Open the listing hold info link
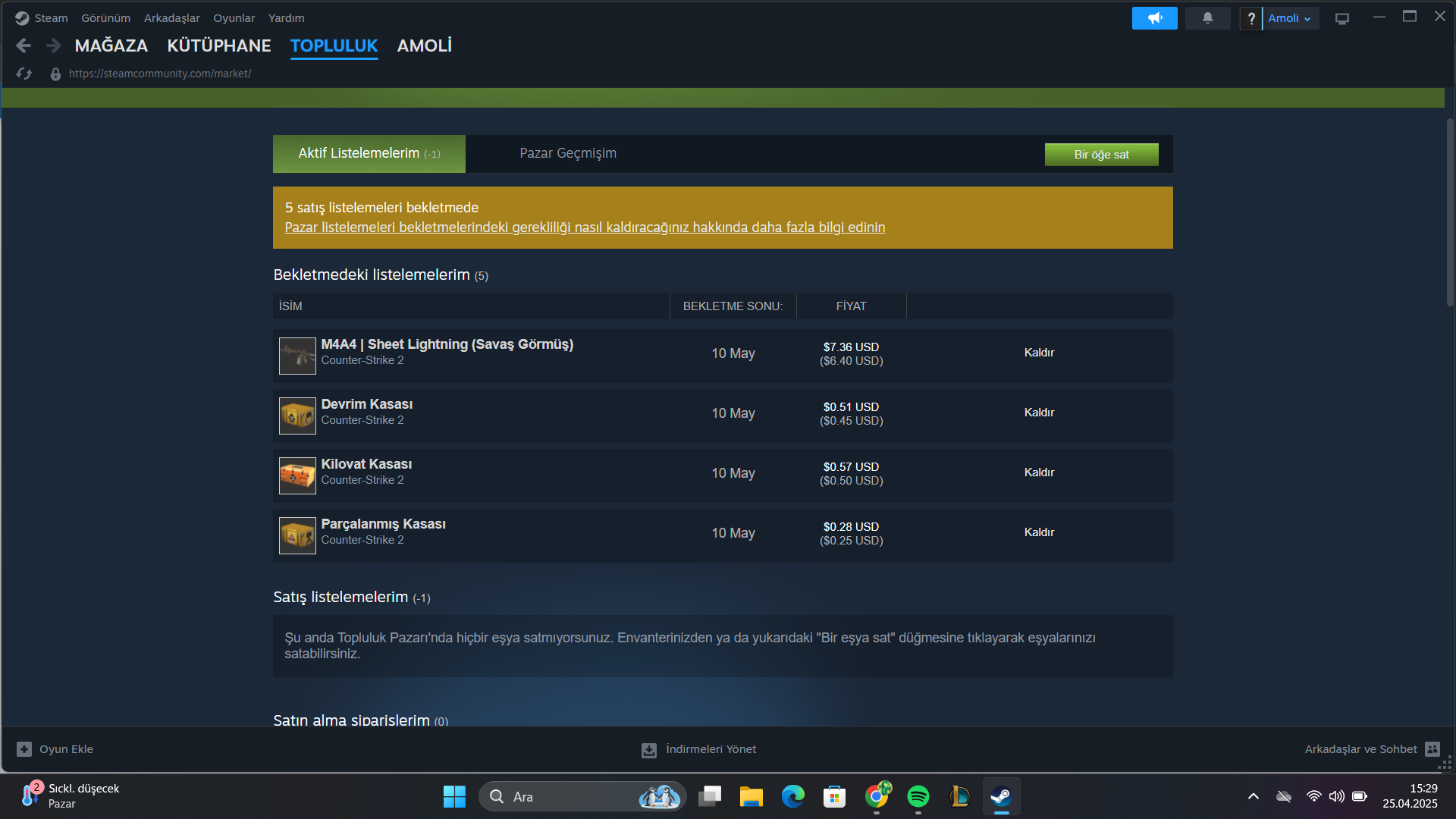Image resolution: width=1456 pixels, height=819 pixels. click(x=584, y=227)
